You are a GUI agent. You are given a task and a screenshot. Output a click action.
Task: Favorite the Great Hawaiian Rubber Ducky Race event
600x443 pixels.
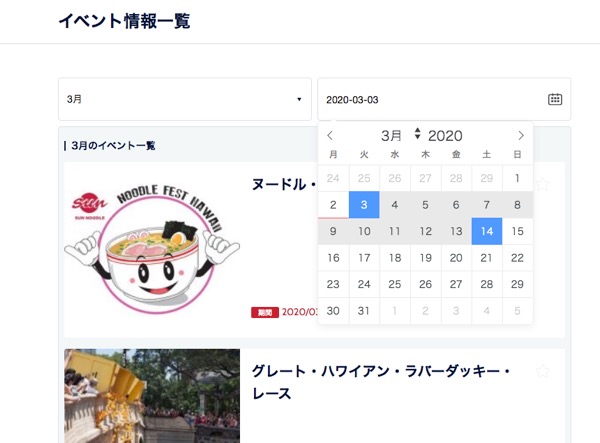pyautogui.click(x=542, y=371)
